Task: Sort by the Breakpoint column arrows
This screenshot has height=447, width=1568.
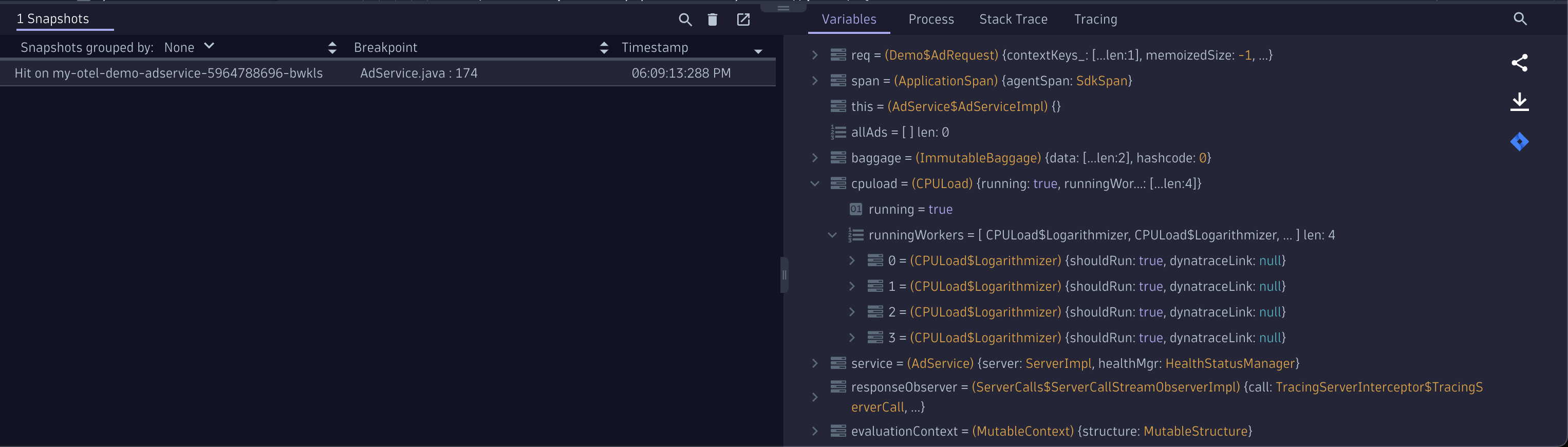Action: click(604, 47)
